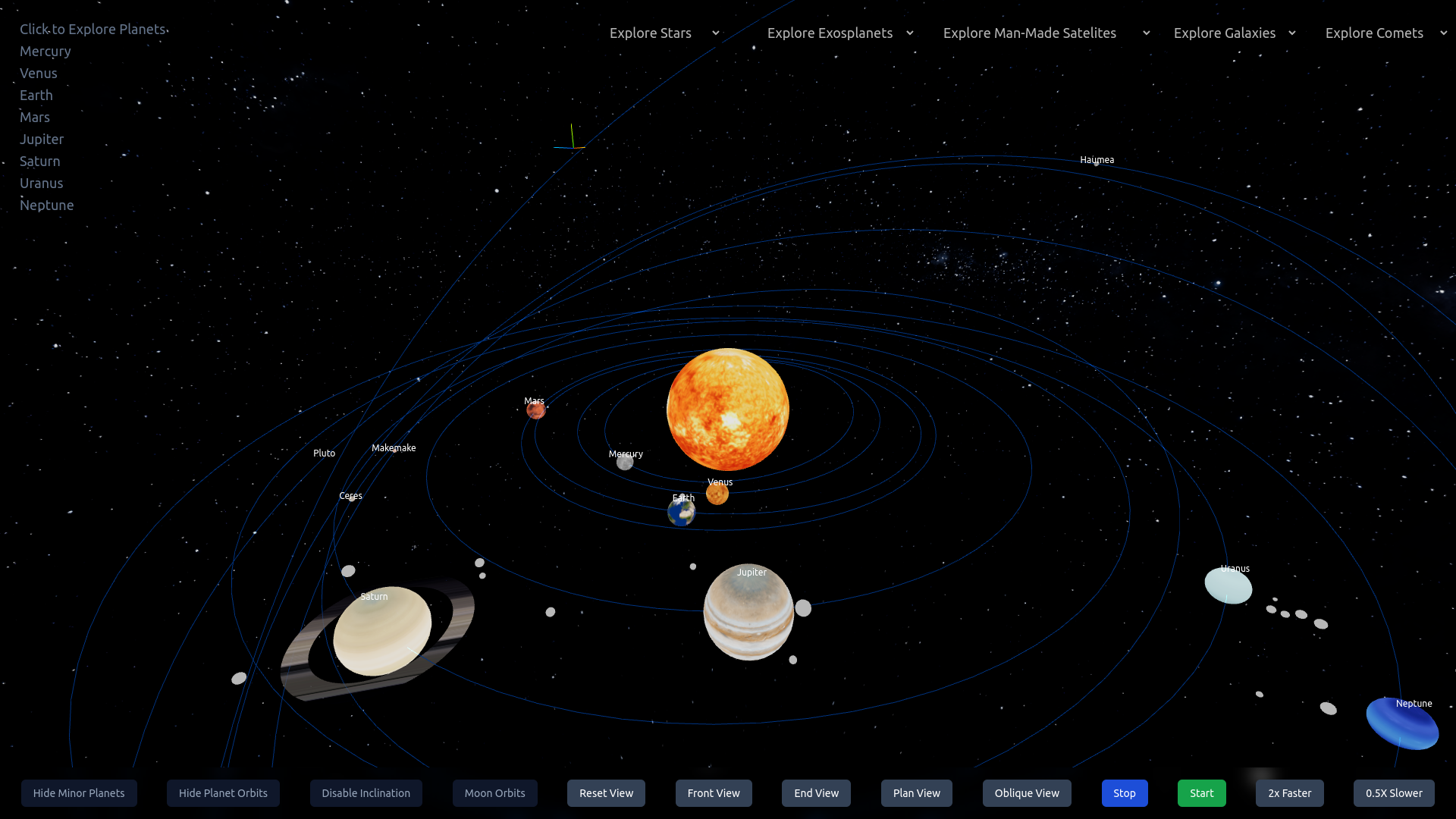Select the blue Neptune planet model
The width and height of the screenshot is (1456, 819).
pyautogui.click(x=1401, y=724)
